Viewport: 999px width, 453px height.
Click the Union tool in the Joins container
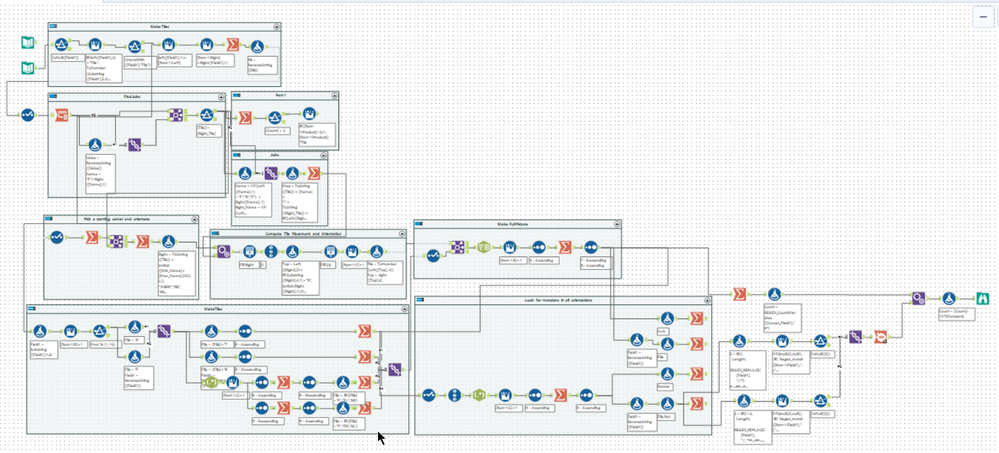[271, 173]
